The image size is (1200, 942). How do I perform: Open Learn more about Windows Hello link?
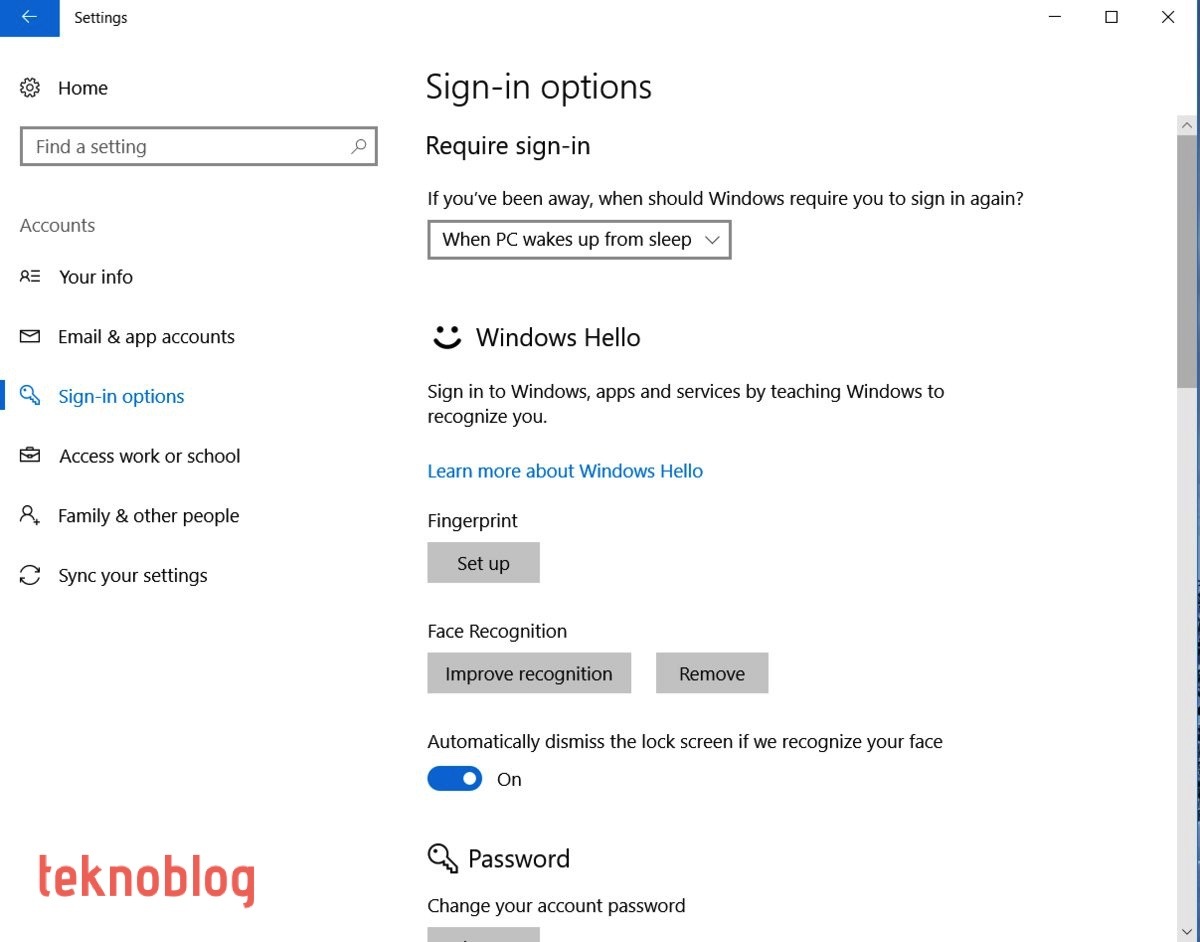point(565,471)
